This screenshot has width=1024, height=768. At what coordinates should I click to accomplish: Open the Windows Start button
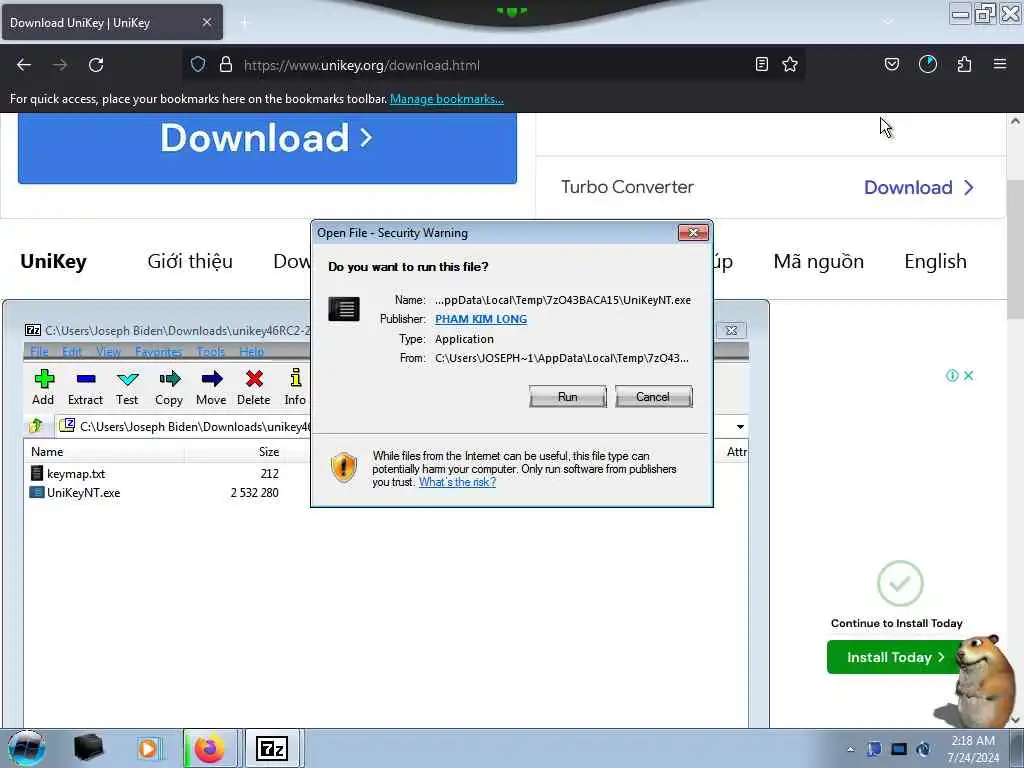click(x=27, y=748)
